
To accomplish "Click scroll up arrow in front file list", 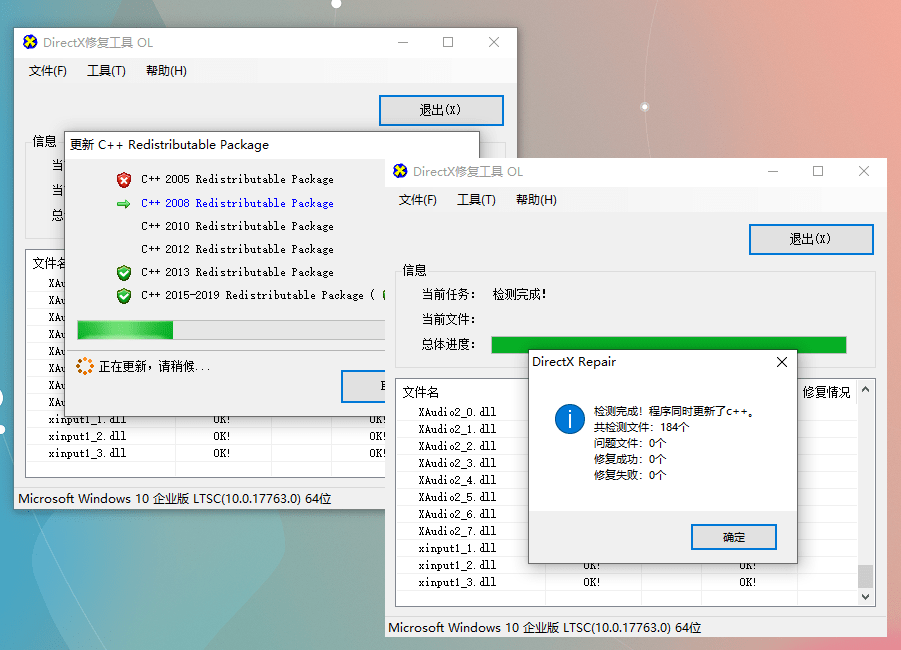I will [x=865, y=390].
